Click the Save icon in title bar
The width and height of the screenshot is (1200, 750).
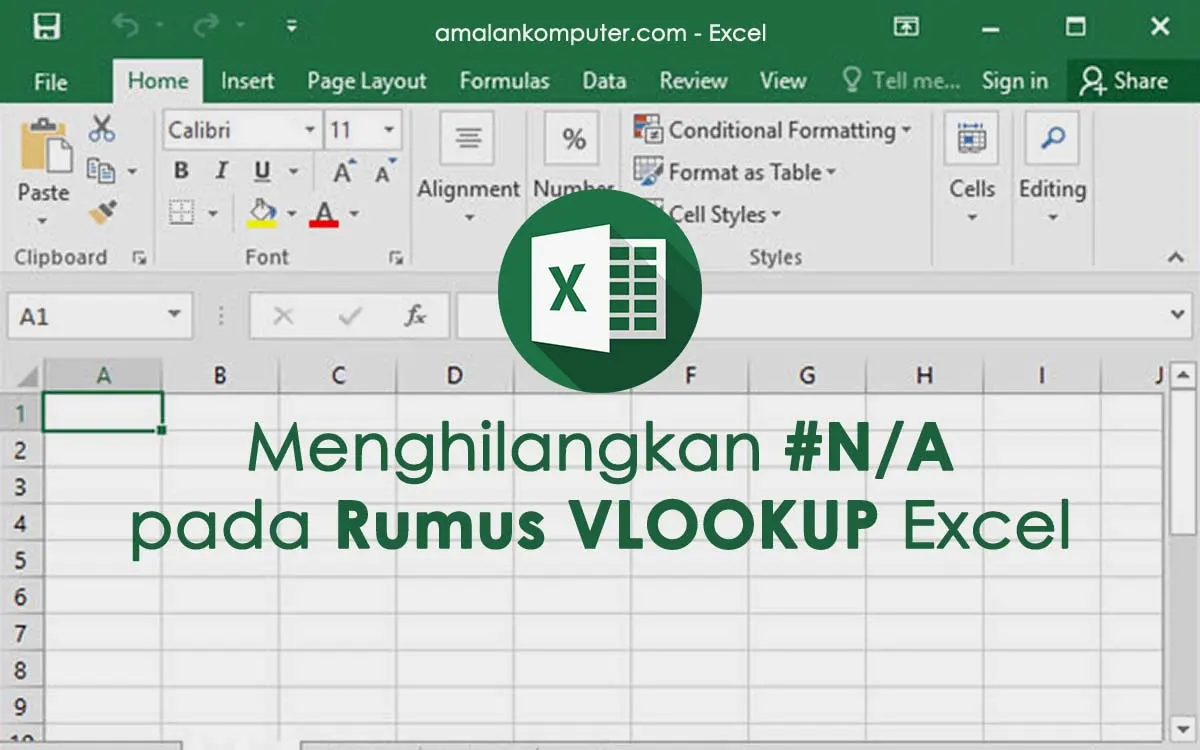47,27
